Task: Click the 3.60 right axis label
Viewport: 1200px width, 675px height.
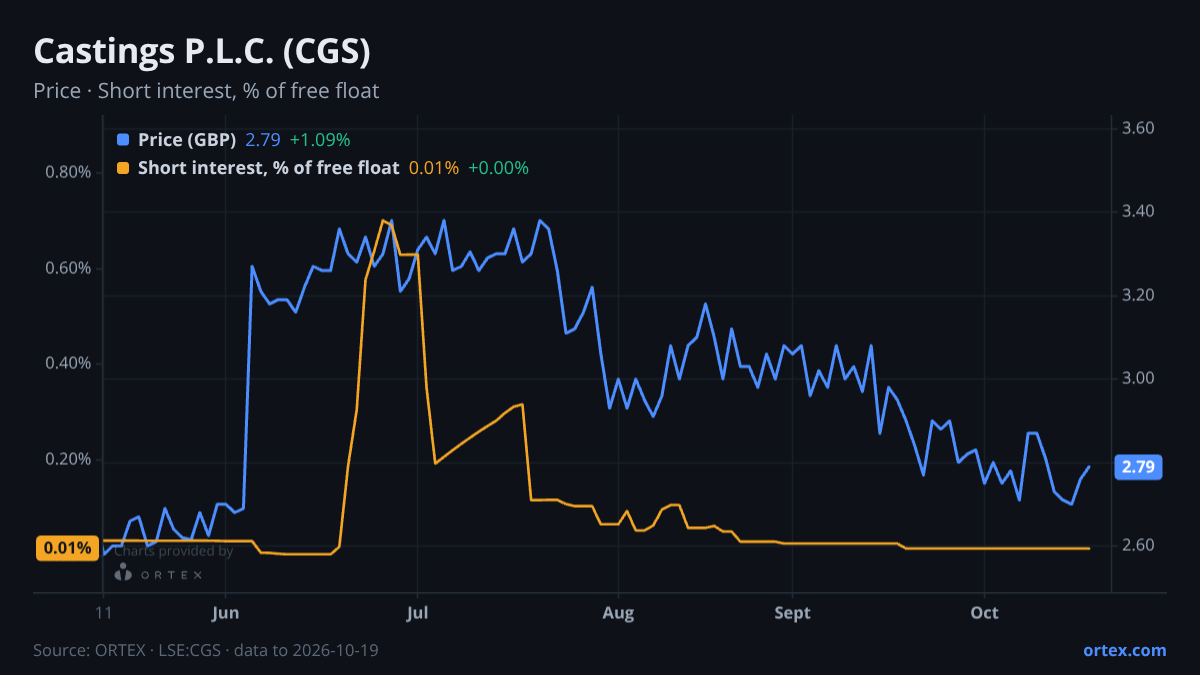Action: [1139, 128]
